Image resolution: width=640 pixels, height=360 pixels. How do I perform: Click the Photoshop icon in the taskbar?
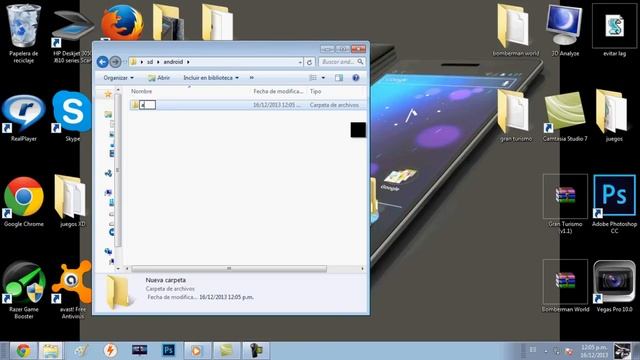coord(169,350)
